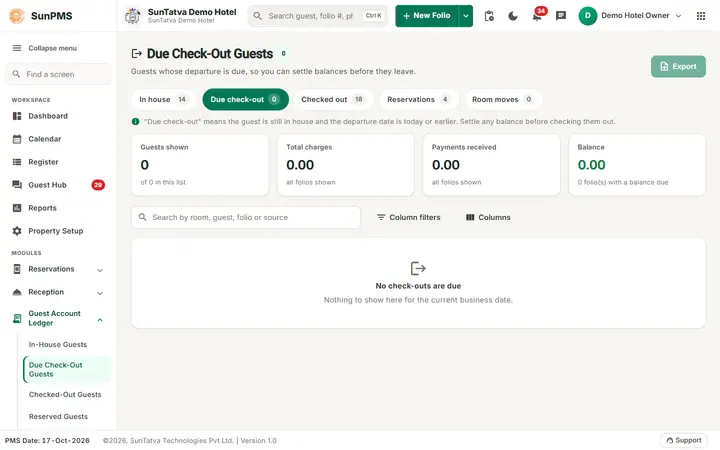Open Checked-Out Guests sidebar item
This screenshot has width=720, height=450.
point(65,394)
